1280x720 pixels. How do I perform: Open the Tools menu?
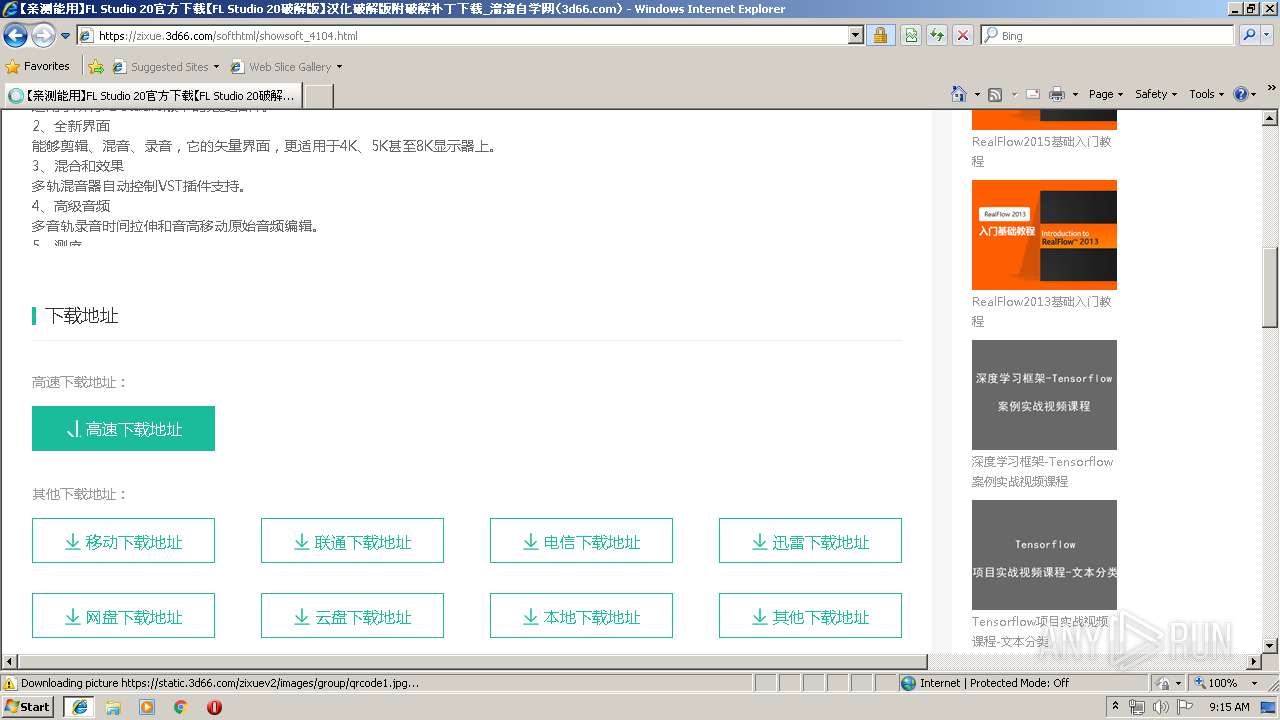coord(1207,94)
